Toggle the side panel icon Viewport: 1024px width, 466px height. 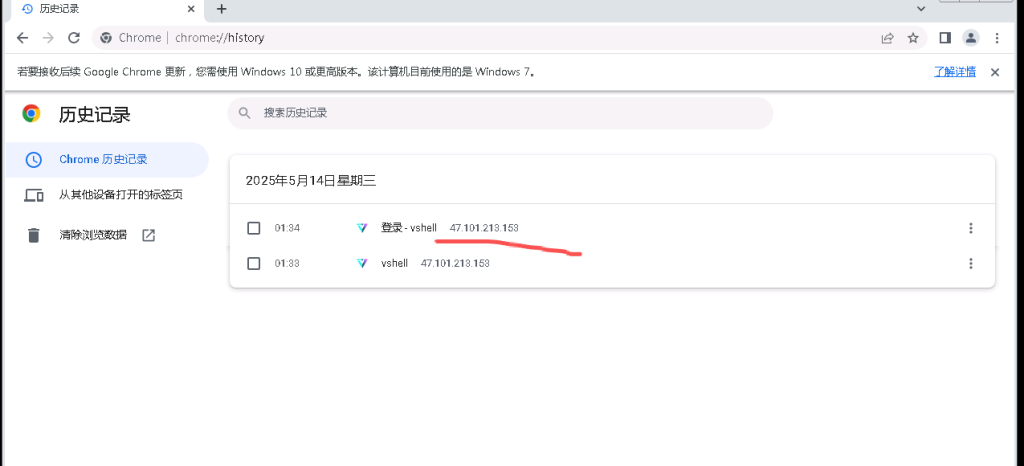[x=945, y=38]
